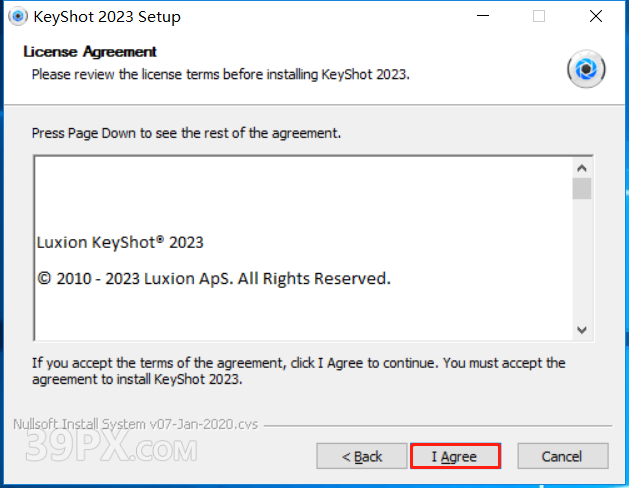Click the "Press Page Down" instruction text
Image resolution: width=629 pixels, height=488 pixels.
pyautogui.click(x=186, y=132)
